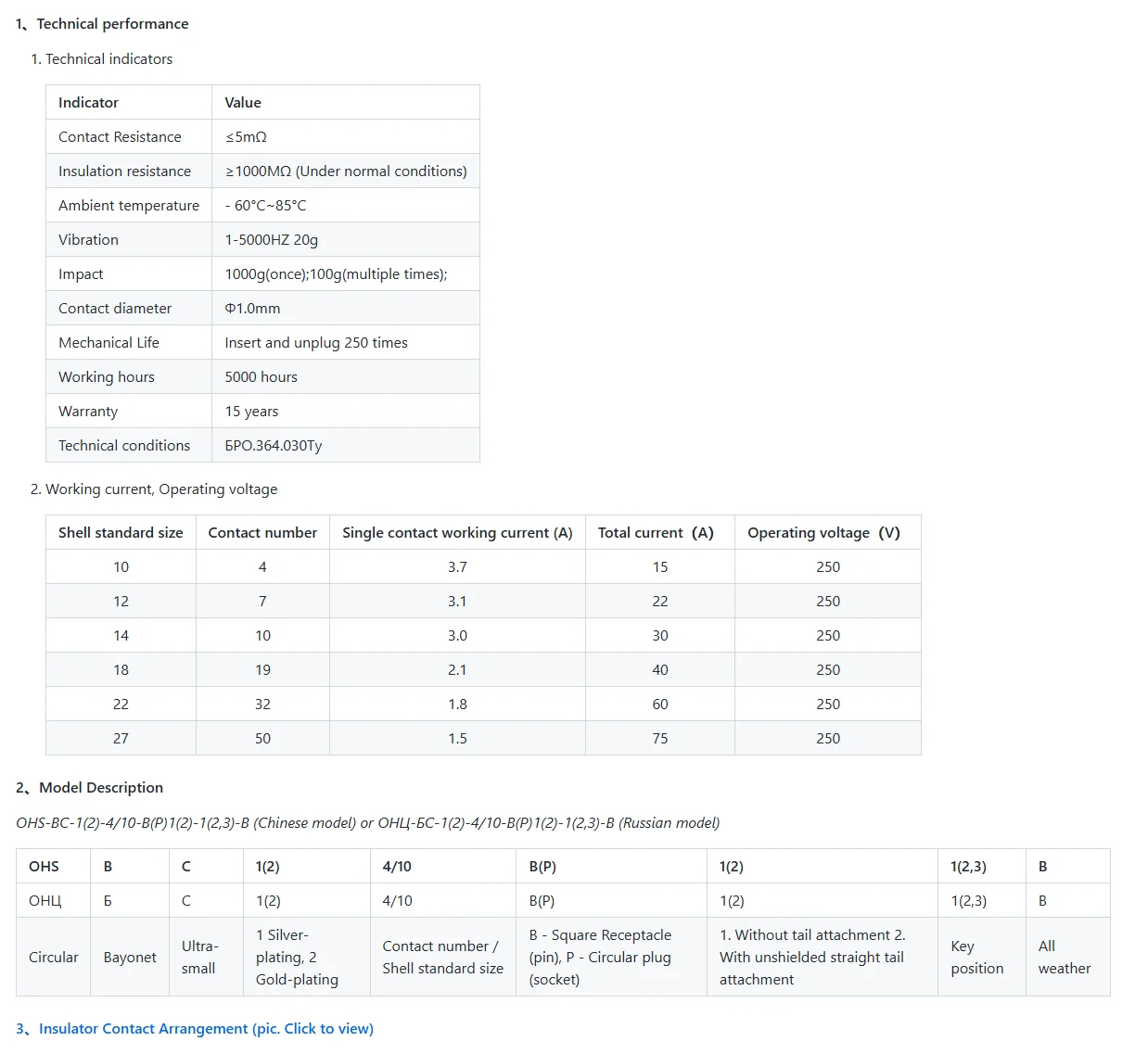Image resolution: width=1148 pixels, height=1054 pixels.
Task: Click the Mechanical Life value cell
Action: coord(346,342)
